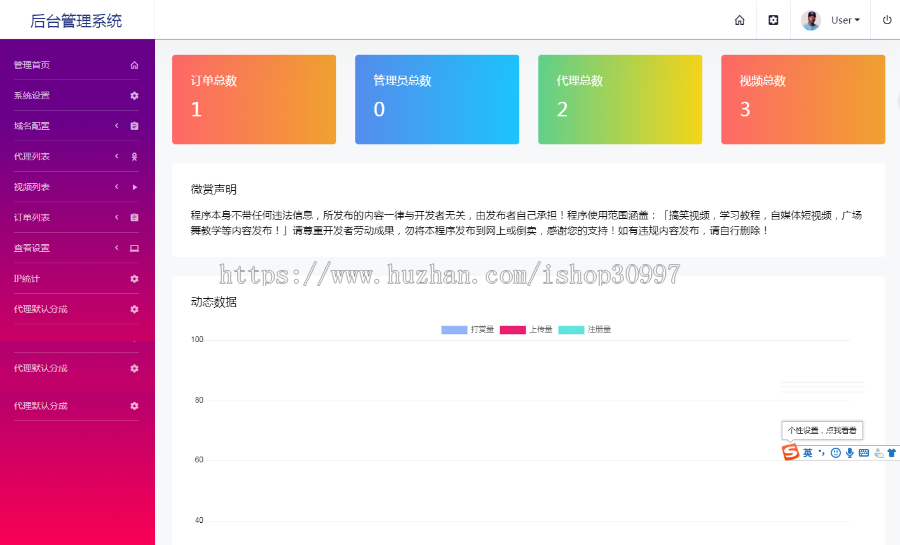
Task: Click the 微赏声明 heading
Action: point(214,189)
